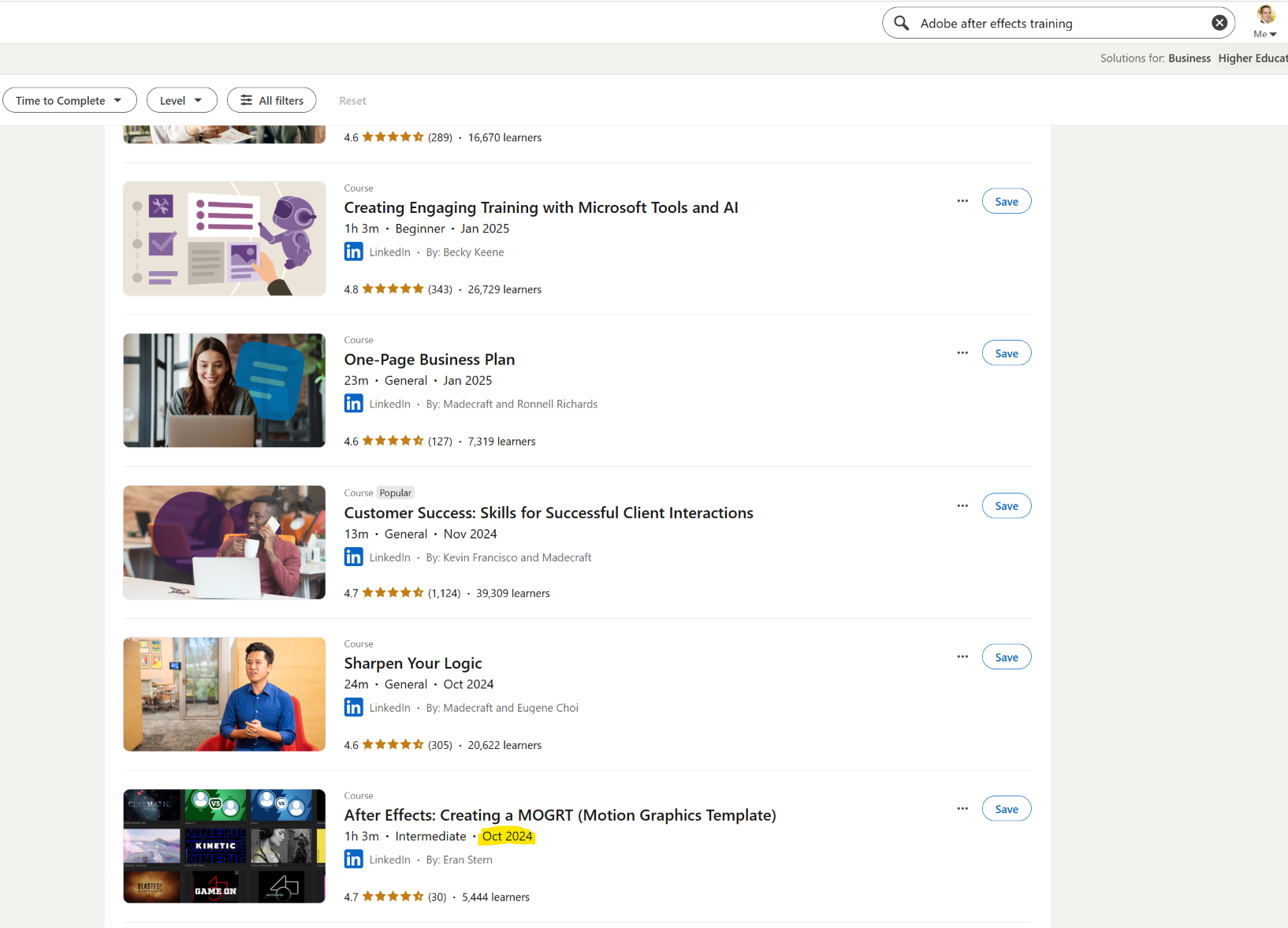Click the Popular badge on Customer Success
Screen dimensions: 1288x928
click(x=395, y=493)
